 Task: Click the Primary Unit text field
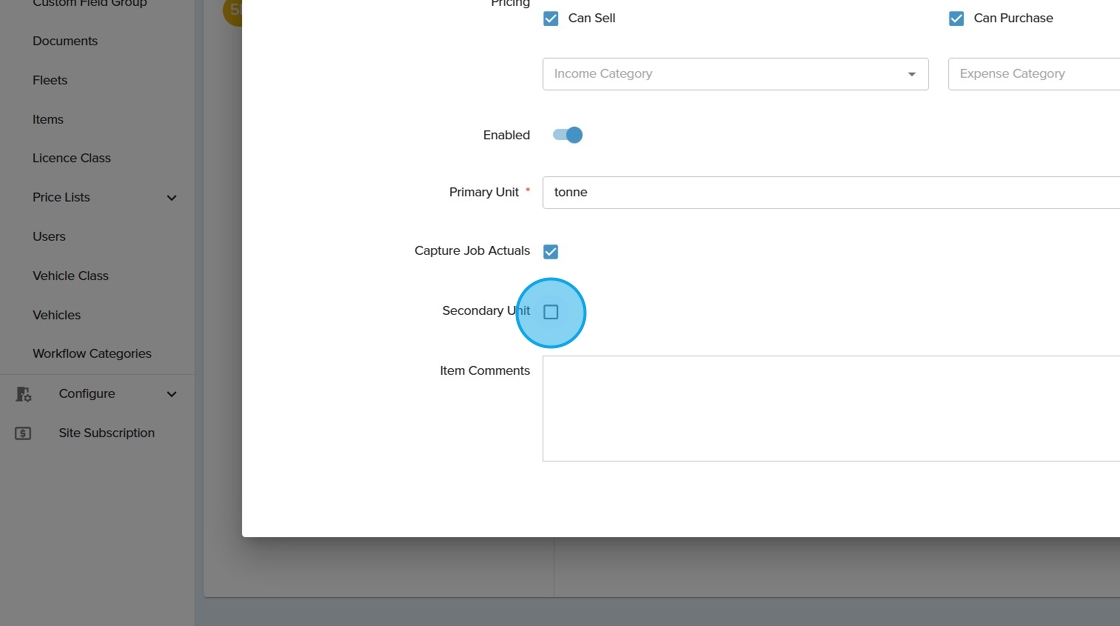(x=830, y=192)
